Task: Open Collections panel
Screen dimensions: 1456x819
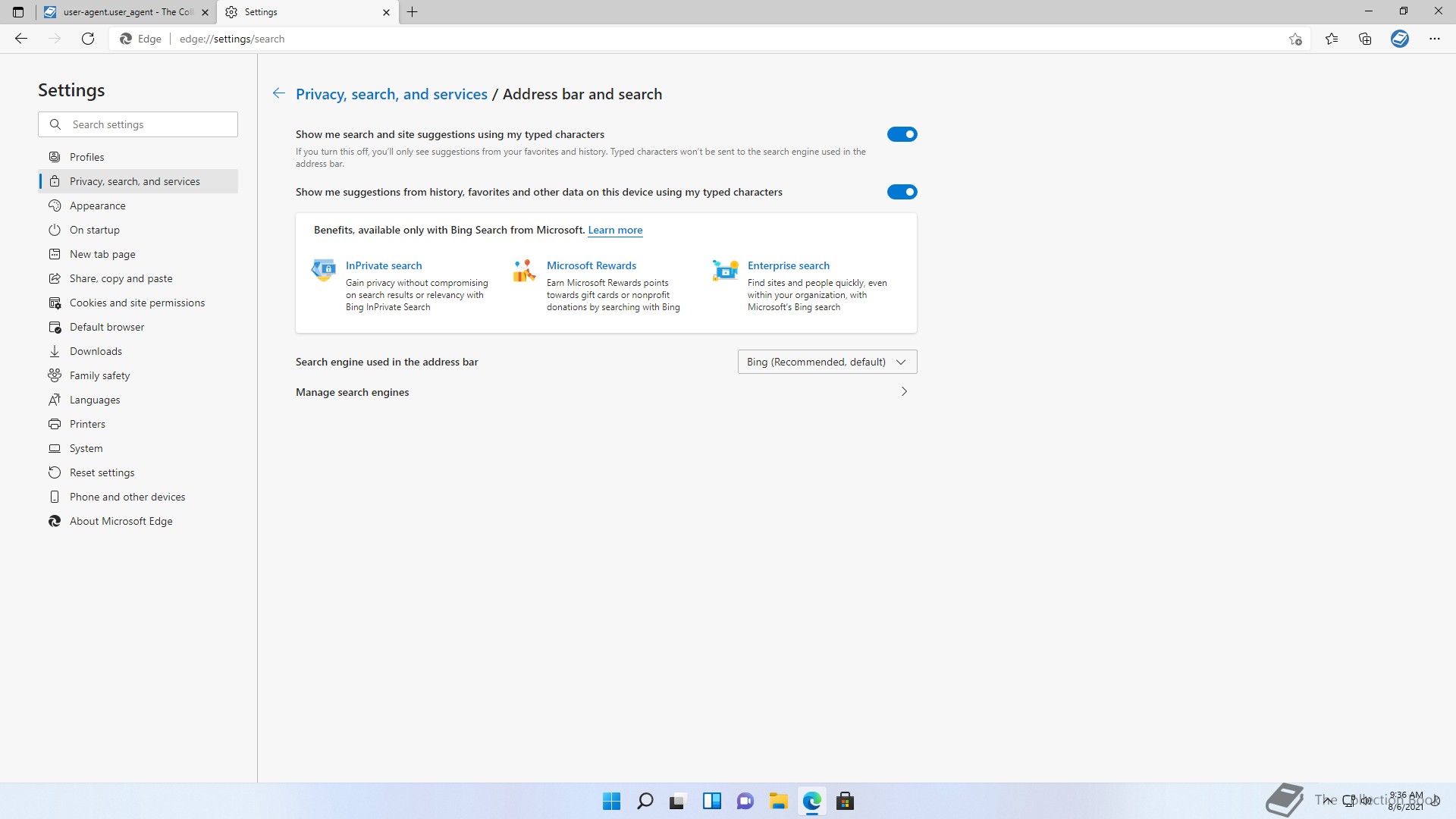Action: 1365,39
